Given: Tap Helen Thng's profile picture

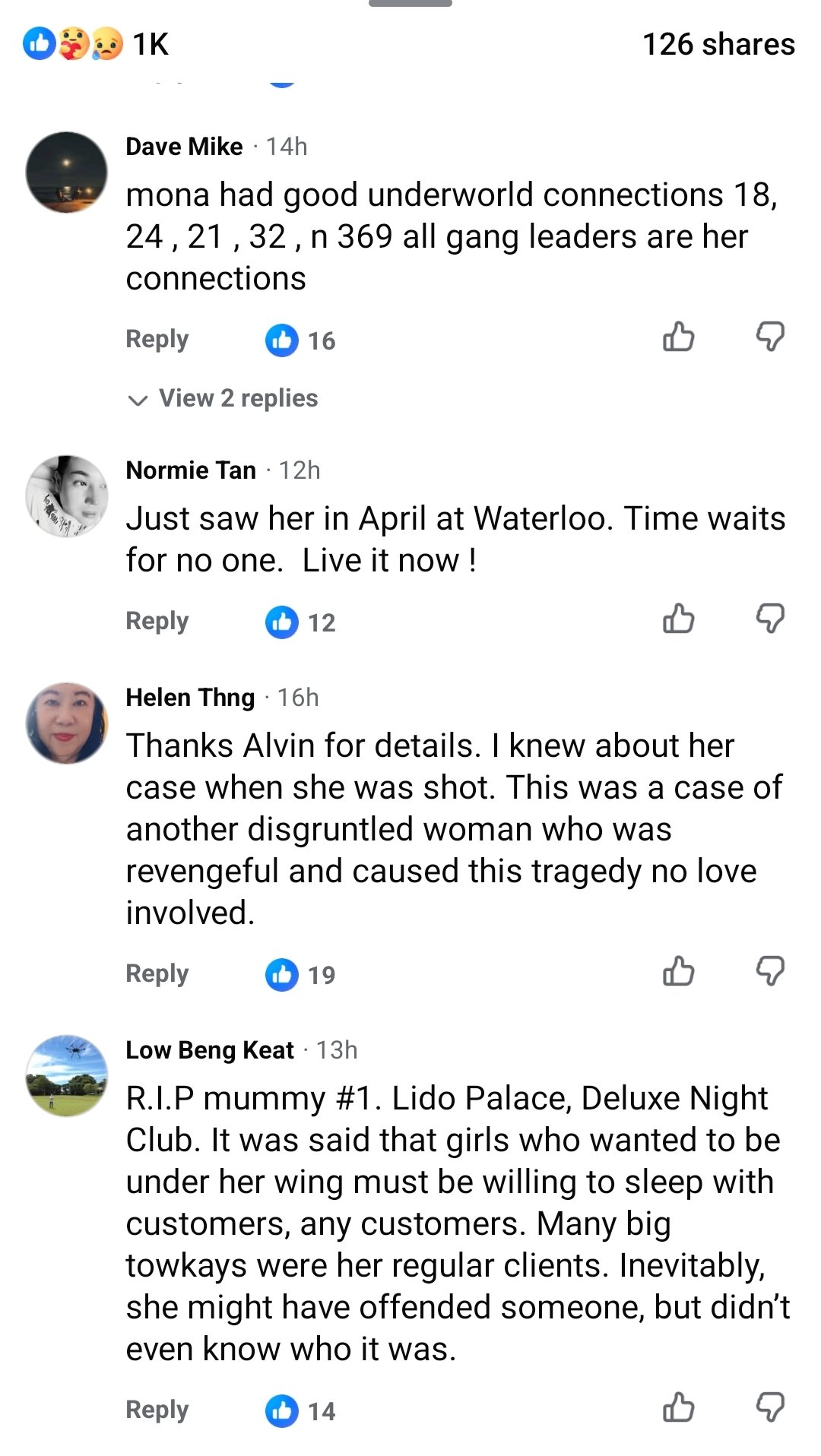Looking at the screenshot, I should point(67,723).
